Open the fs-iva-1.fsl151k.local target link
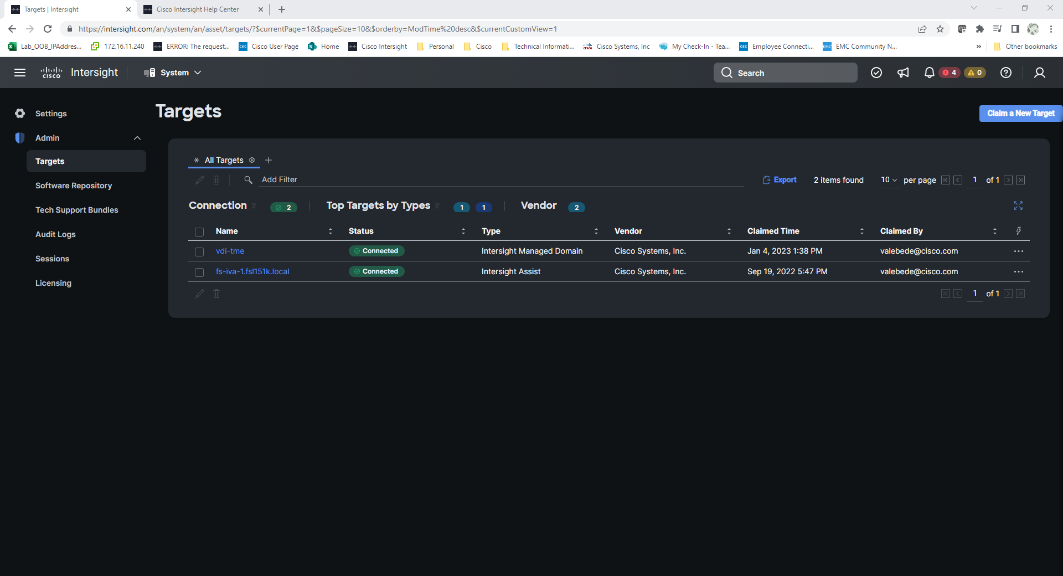This screenshot has width=1063, height=576. [x=252, y=271]
